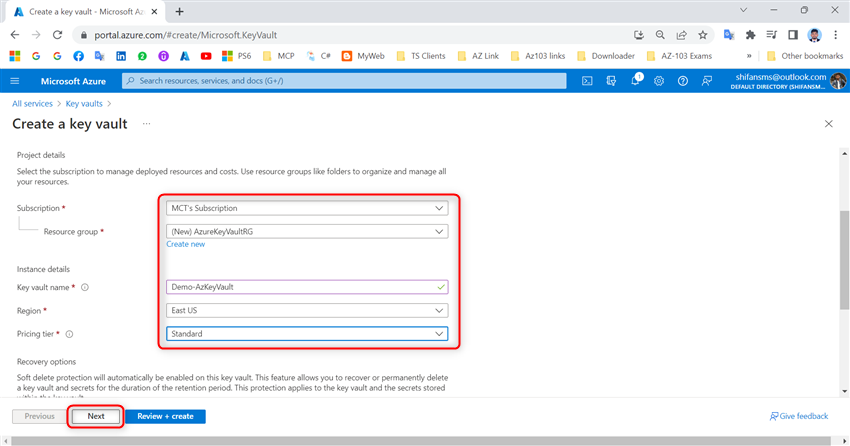Bookmark this page with the star icon
The height and width of the screenshot is (446, 850).
point(703,35)
